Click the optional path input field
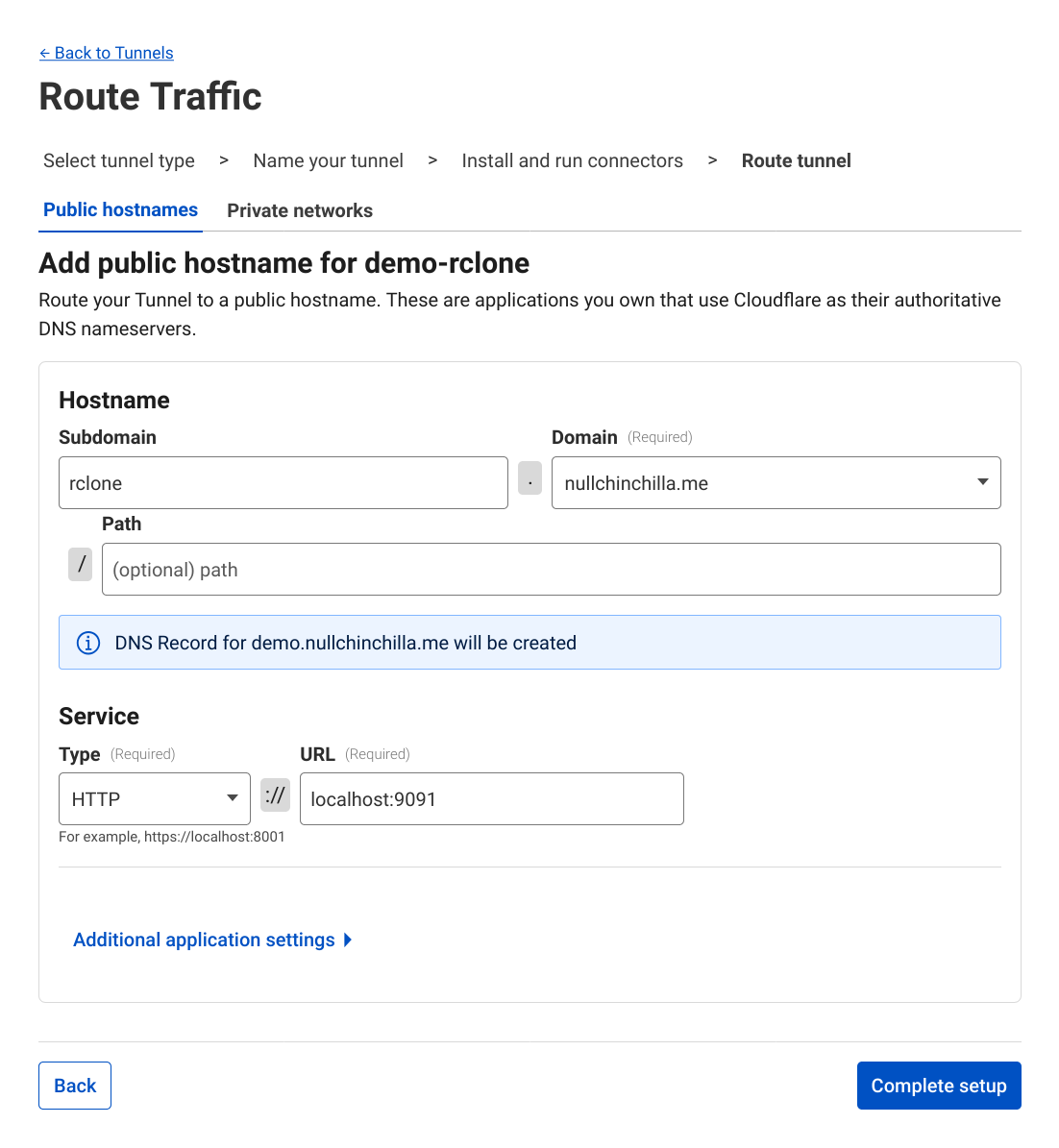The height and width of the screenshot is (1148, 1059). click(552, 570)
